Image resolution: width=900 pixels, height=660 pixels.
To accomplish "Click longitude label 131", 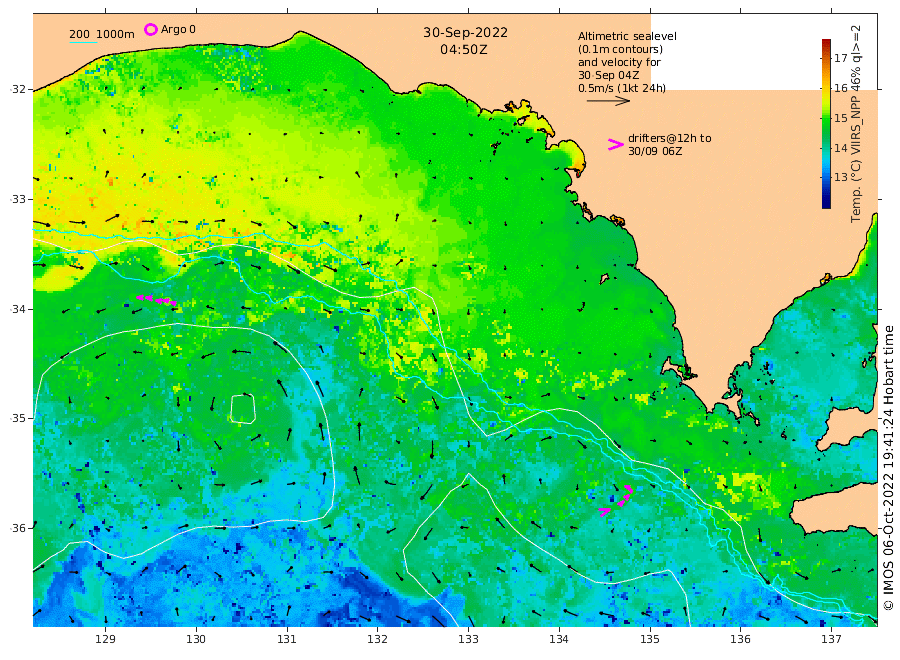I will (x=287, y=639).
